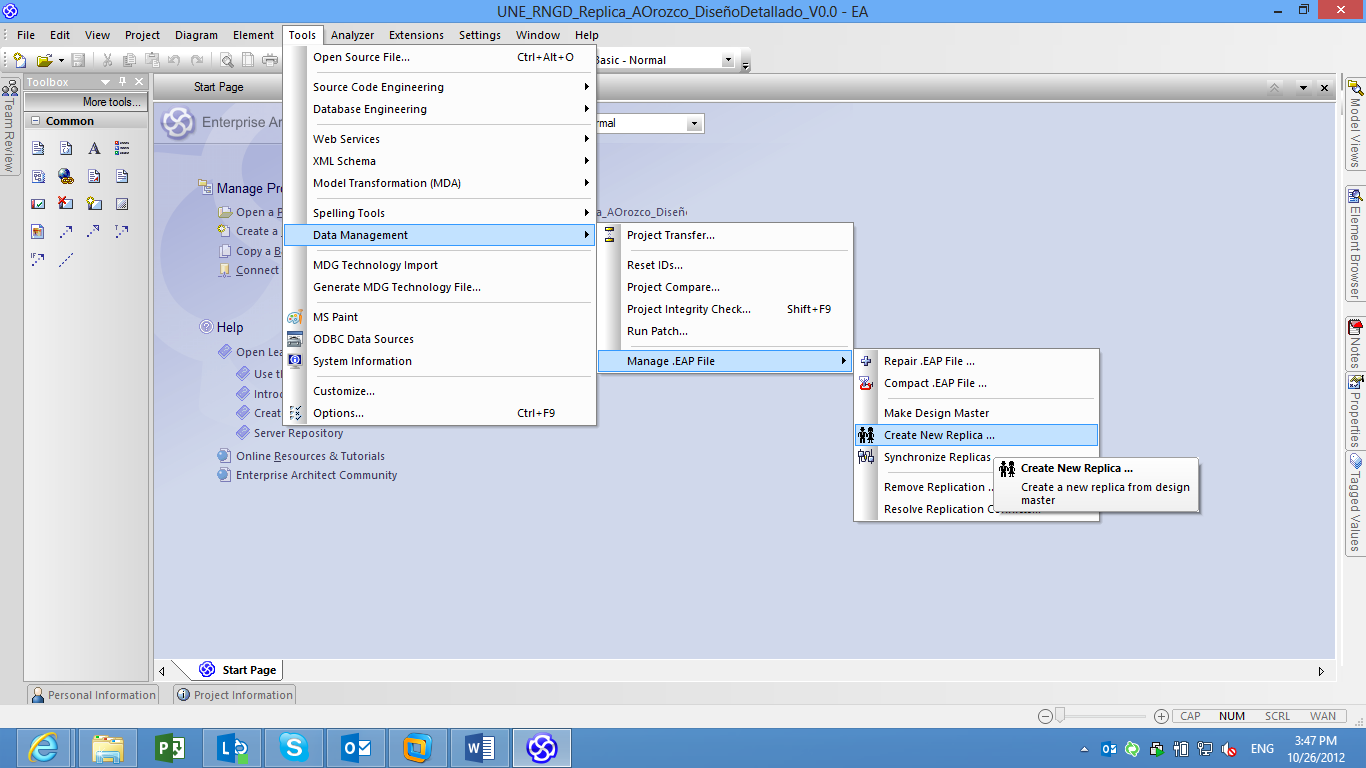The image size is (1366, 768).
Task: Switch to Project Information tab
Action: pos(234,695)
